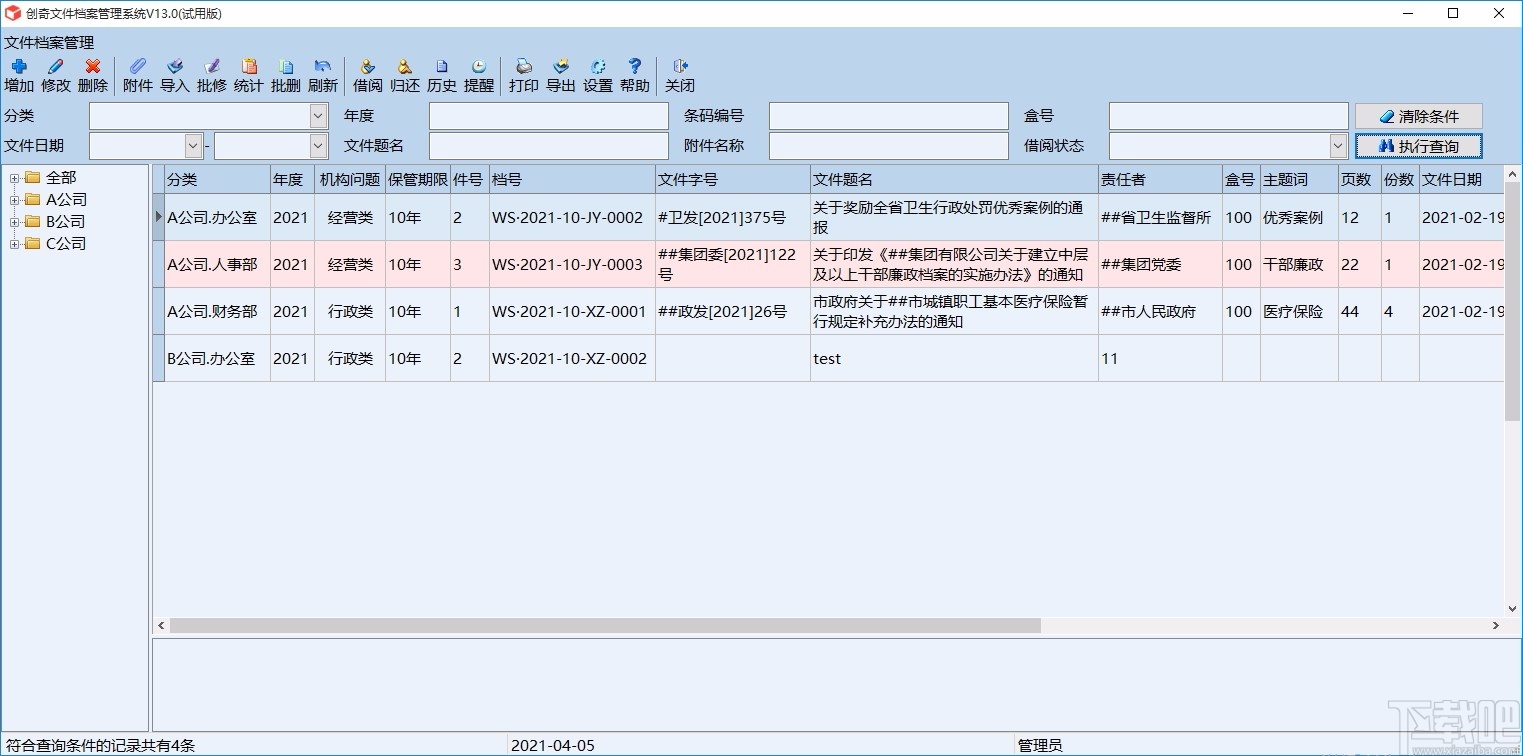
Task: Click the horizontal scrollbar below the table
Action: 600,626
